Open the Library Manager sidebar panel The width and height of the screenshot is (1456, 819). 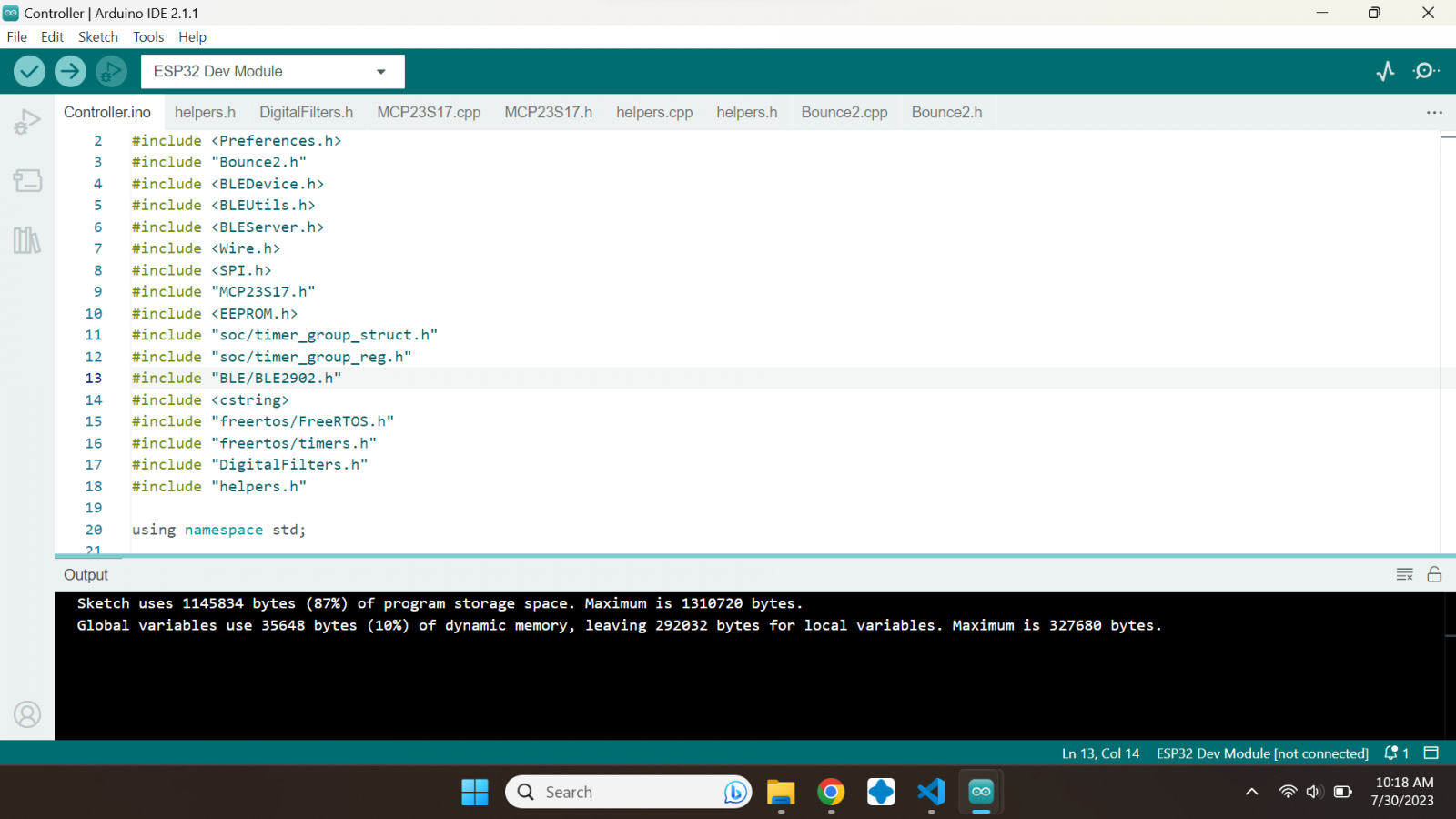point(27,240)
